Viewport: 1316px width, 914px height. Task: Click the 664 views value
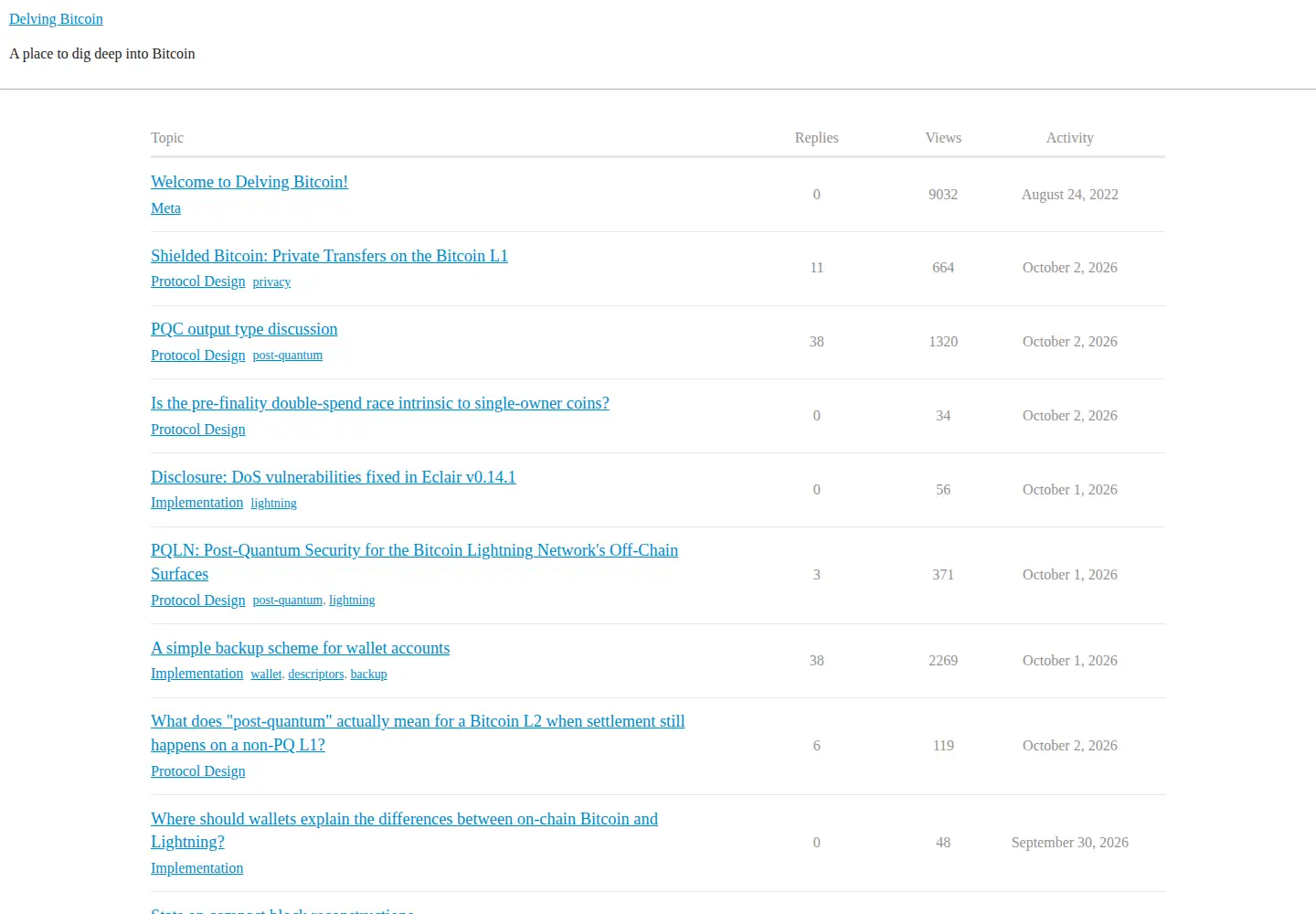click(x=943, y=268)
